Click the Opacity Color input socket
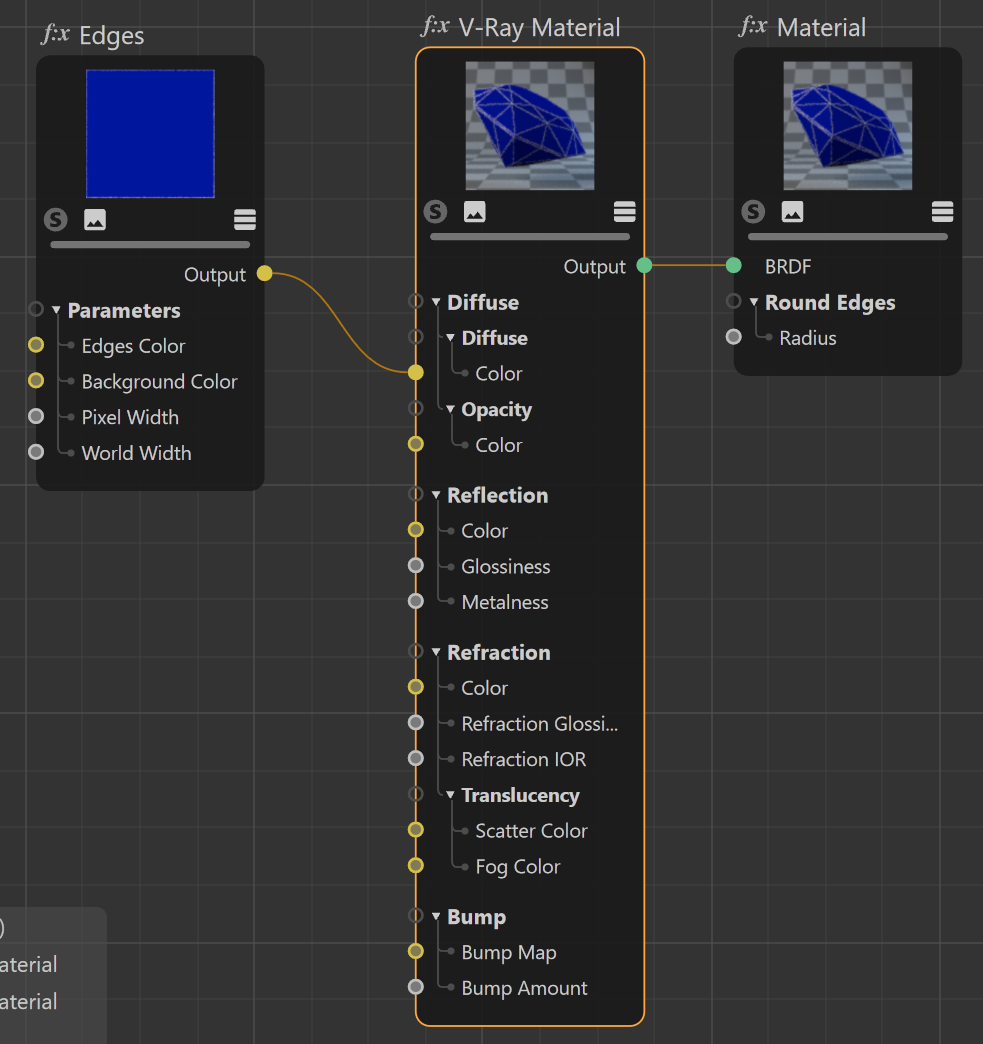This screenshot has width=983, height=1044. pos(416,444)
